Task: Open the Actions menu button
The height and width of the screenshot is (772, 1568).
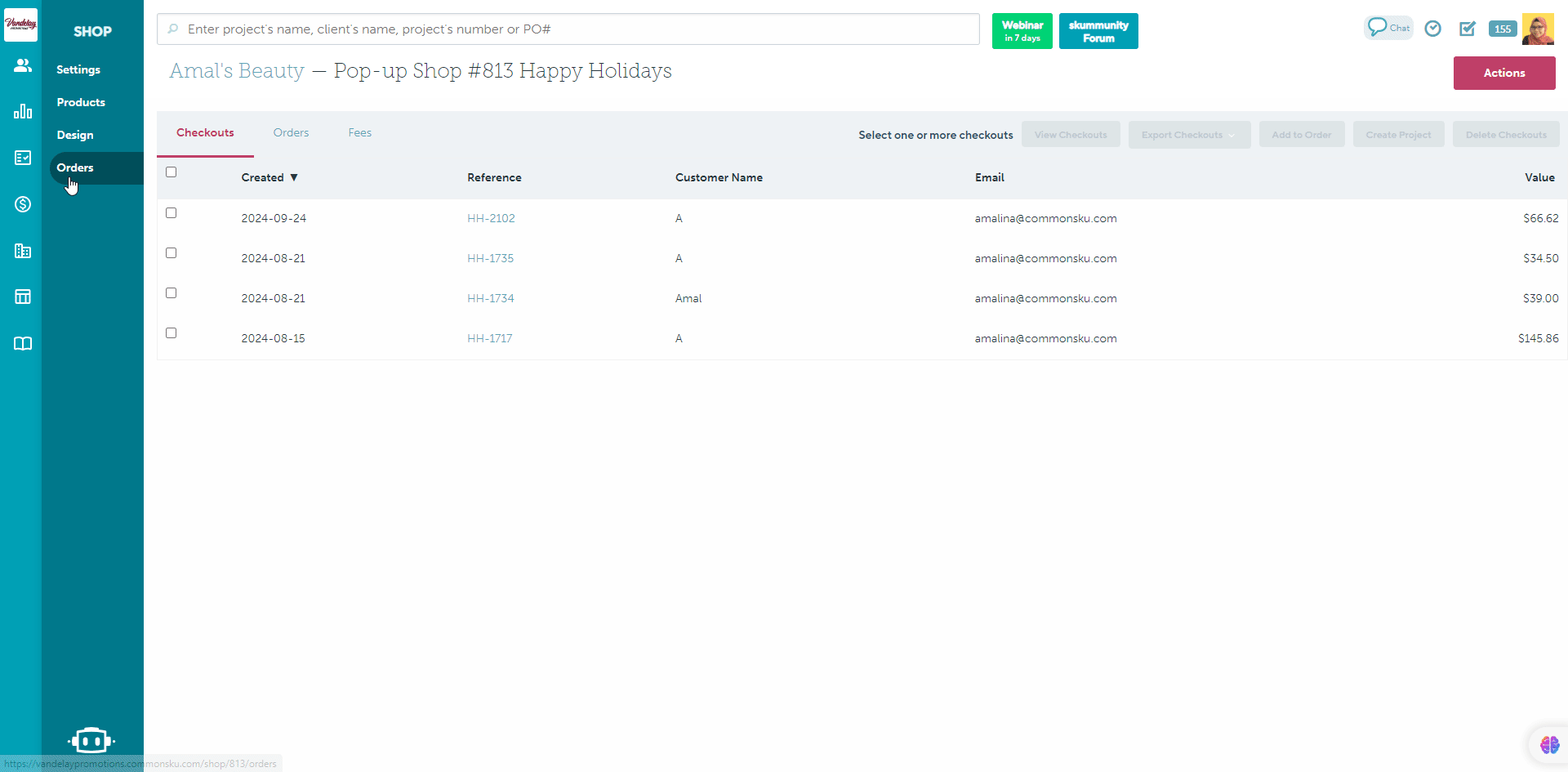Action: [x=1503, y=73]
